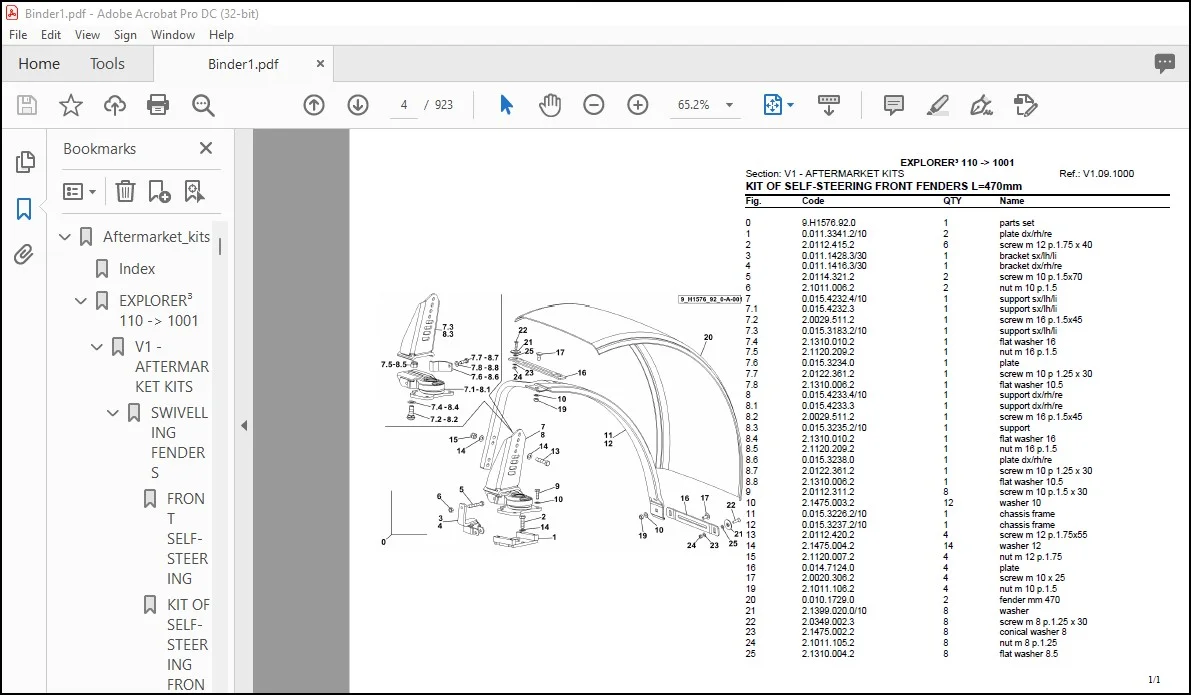
Task: Click the Ref.: V1.09.1000 text
Action: 1096,174
